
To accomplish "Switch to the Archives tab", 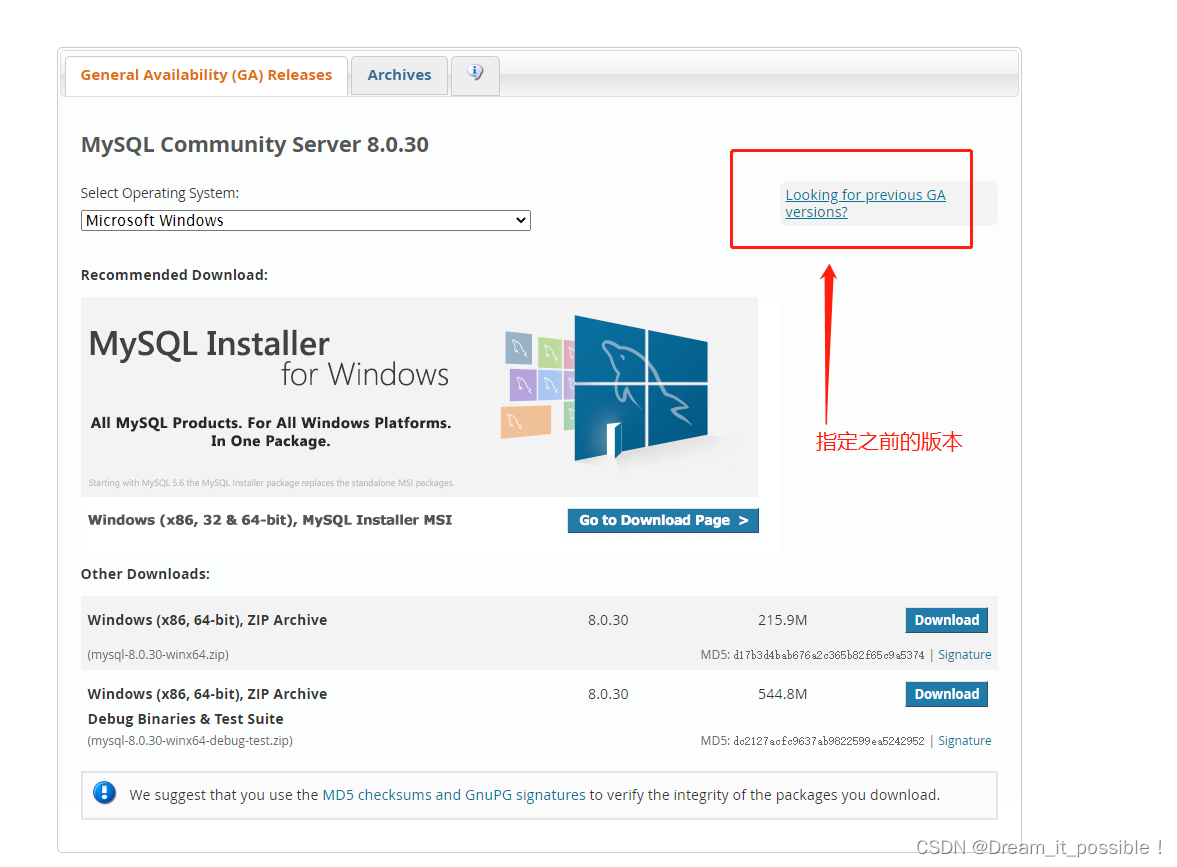I will point(399,76).
